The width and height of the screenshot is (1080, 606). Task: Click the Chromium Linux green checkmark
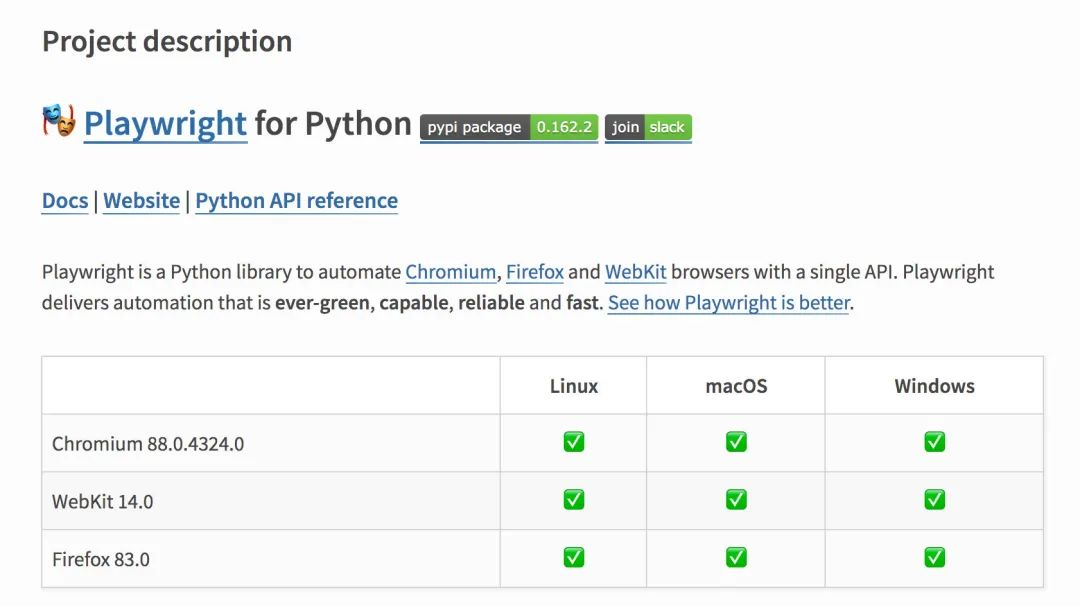[574, 442]
